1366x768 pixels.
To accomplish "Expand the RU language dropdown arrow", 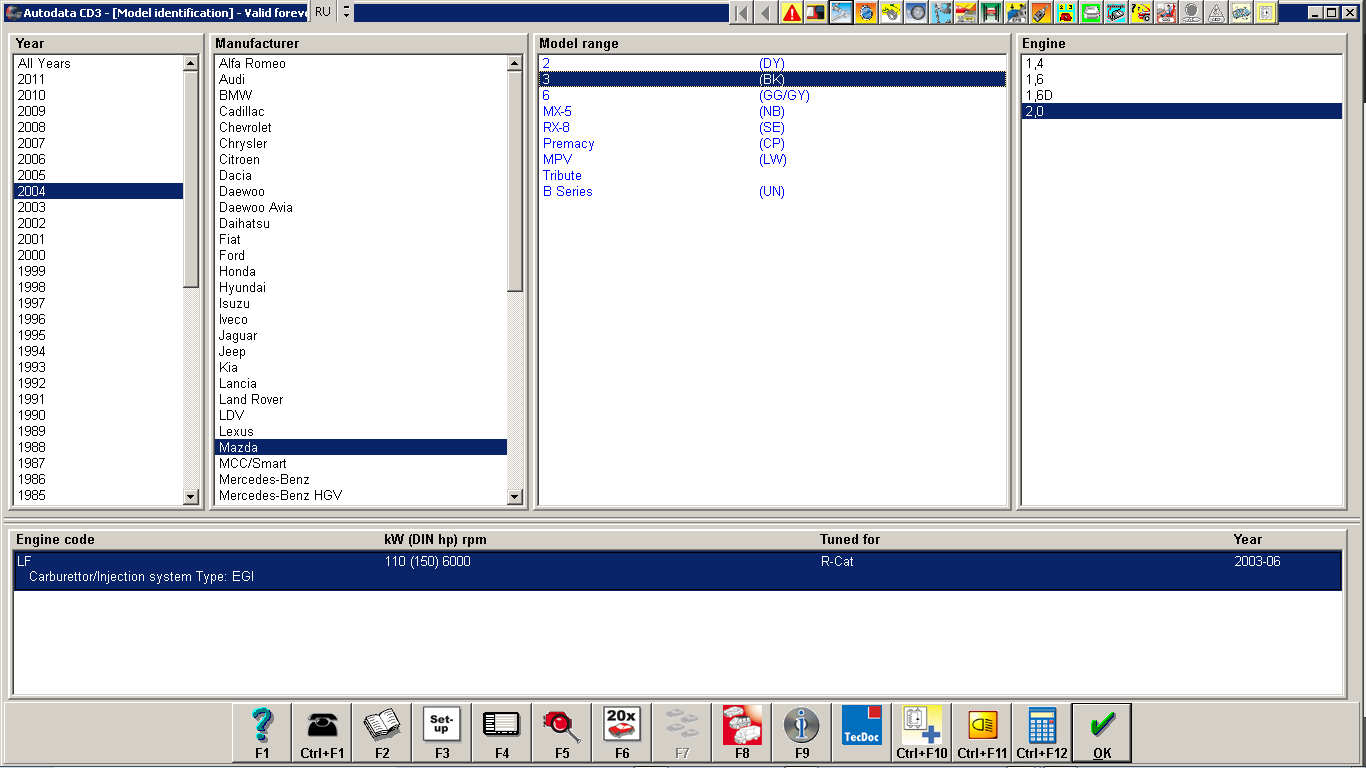I will click(x=346, y=12).
